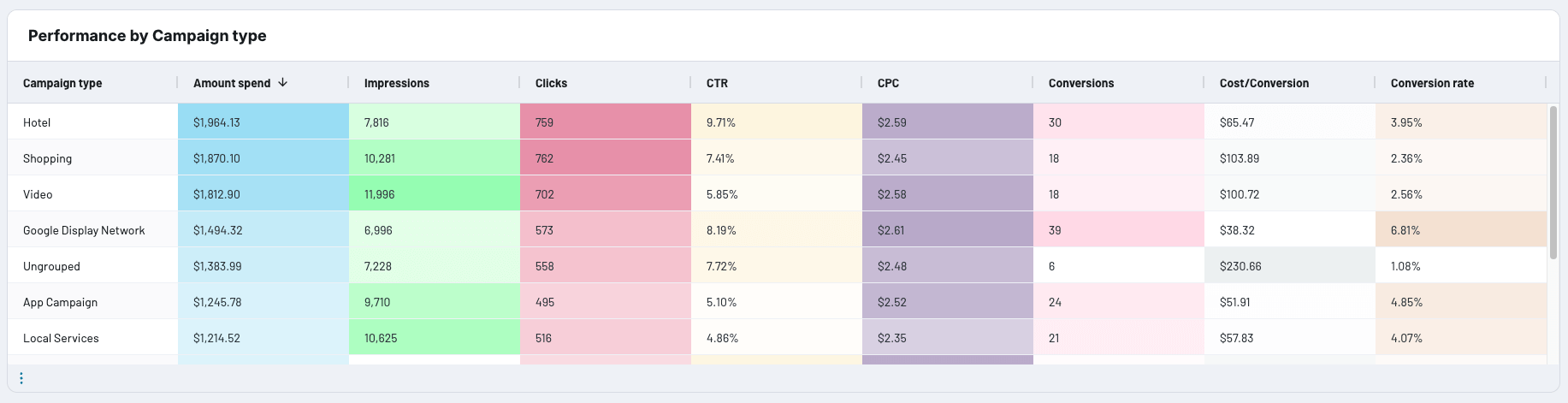Click the Clicks column header

pos(551,84)
